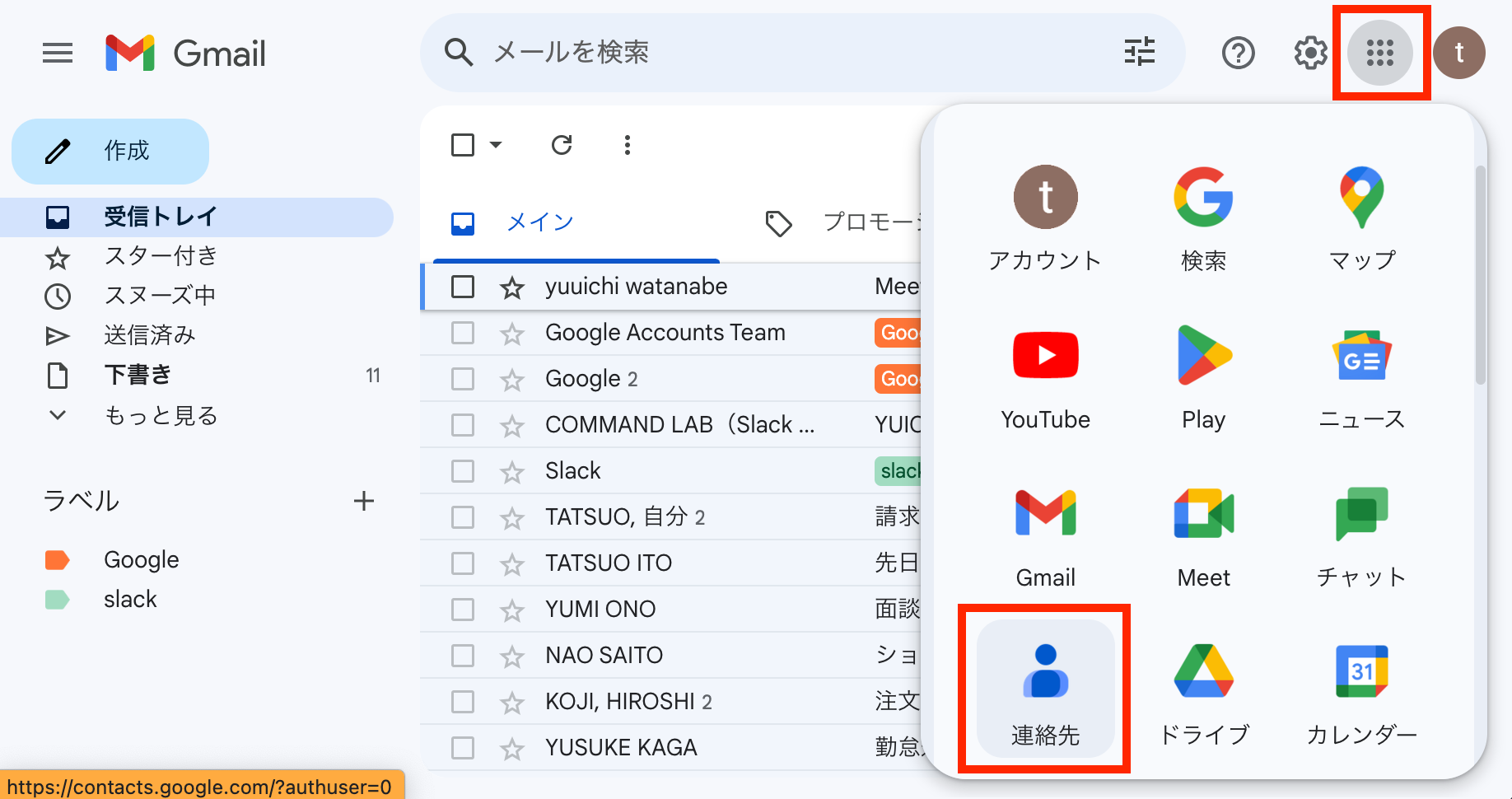Open the Settings gear icon
The height and width of the screenshot is (799, 1512).
point(1310,54)
